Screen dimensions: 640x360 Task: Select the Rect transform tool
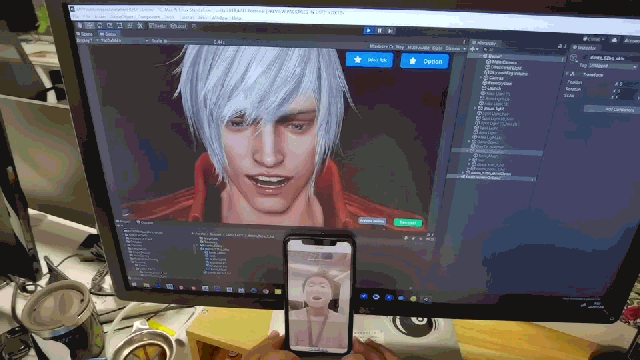coord(120,26)
